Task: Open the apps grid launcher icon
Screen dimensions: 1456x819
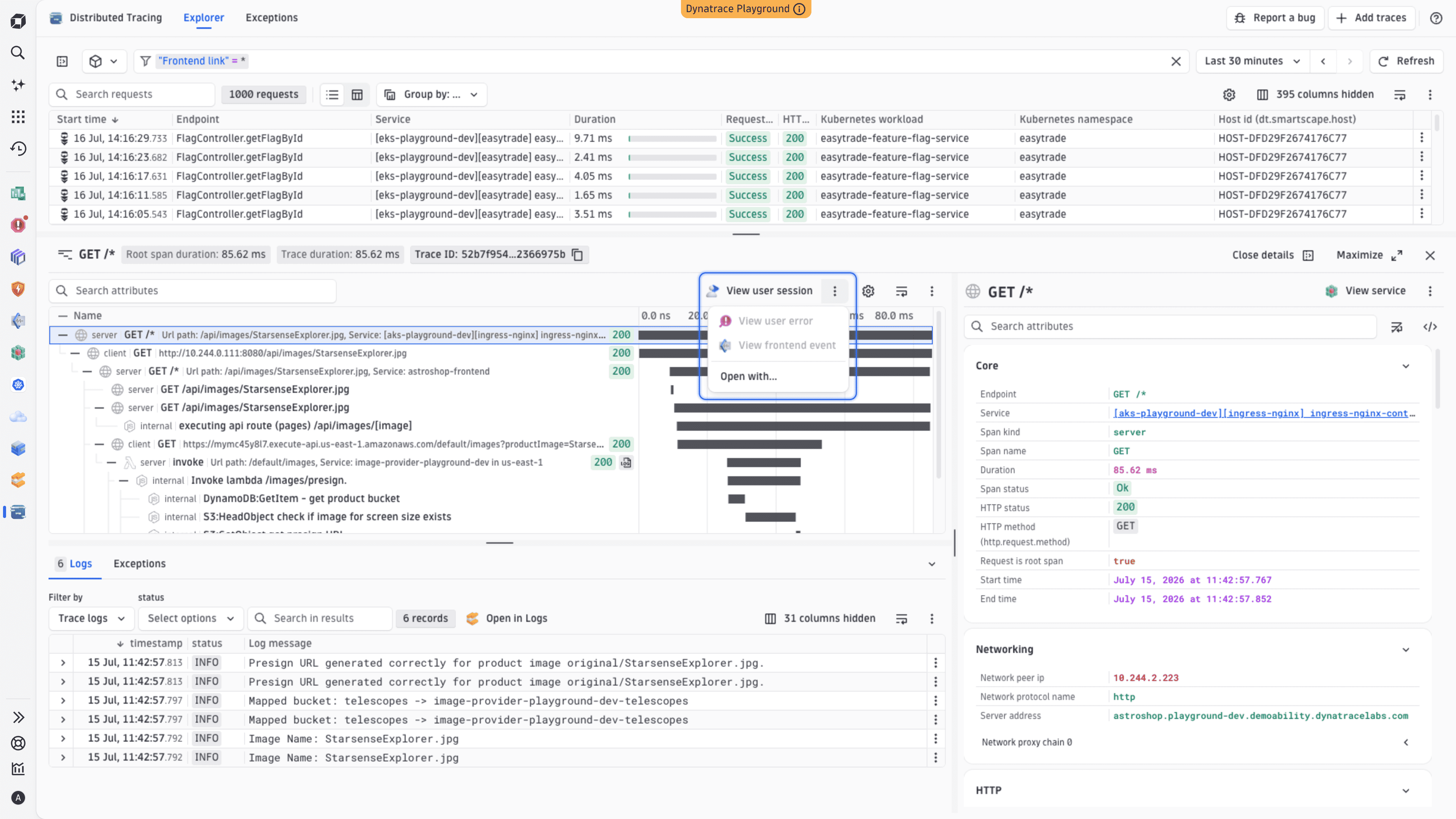Action: click(x=18, y=116)
